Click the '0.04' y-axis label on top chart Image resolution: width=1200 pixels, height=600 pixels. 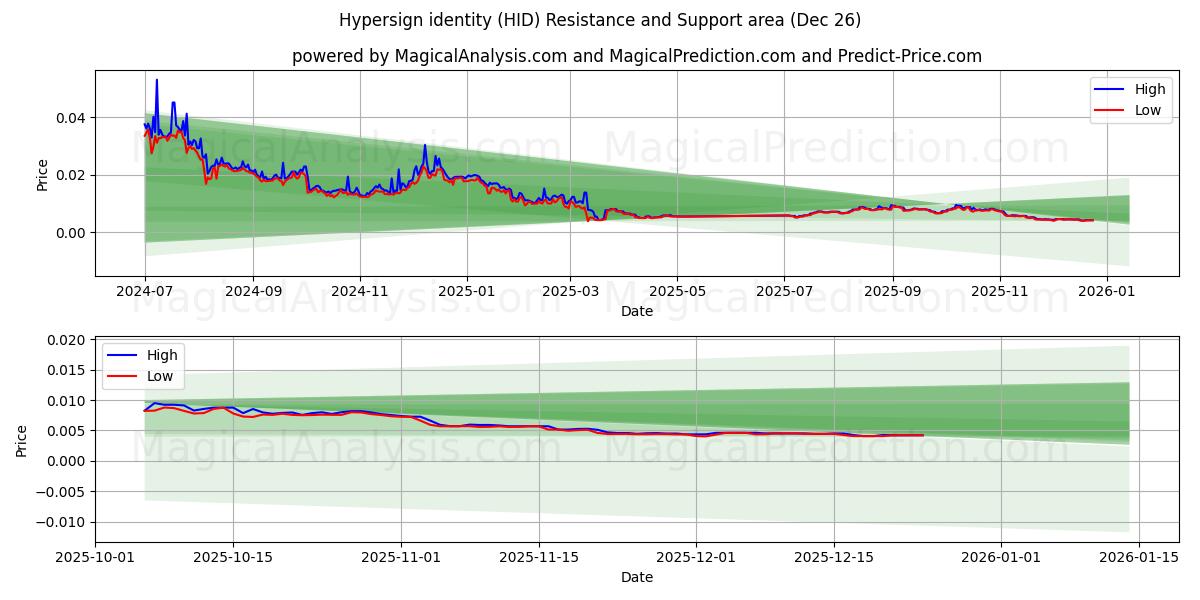71,118
